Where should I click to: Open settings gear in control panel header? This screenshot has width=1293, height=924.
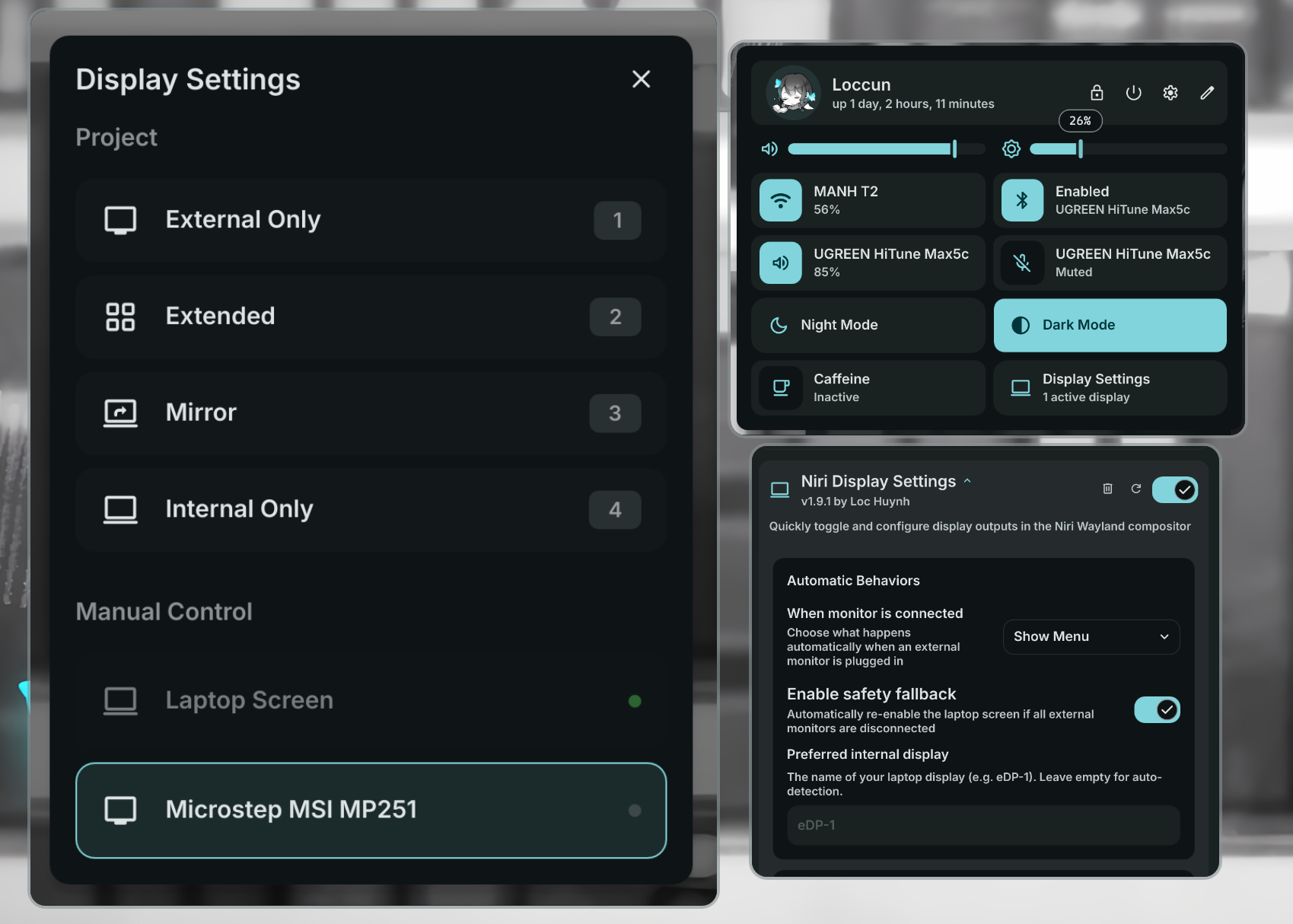point(1170,93)
